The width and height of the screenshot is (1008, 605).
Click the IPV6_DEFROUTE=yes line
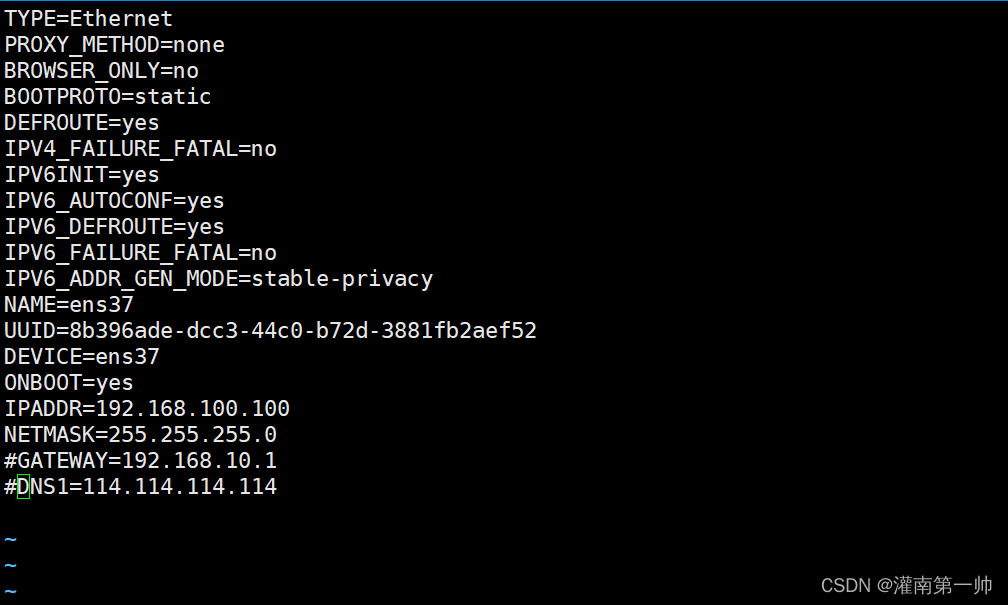(114, 227)
